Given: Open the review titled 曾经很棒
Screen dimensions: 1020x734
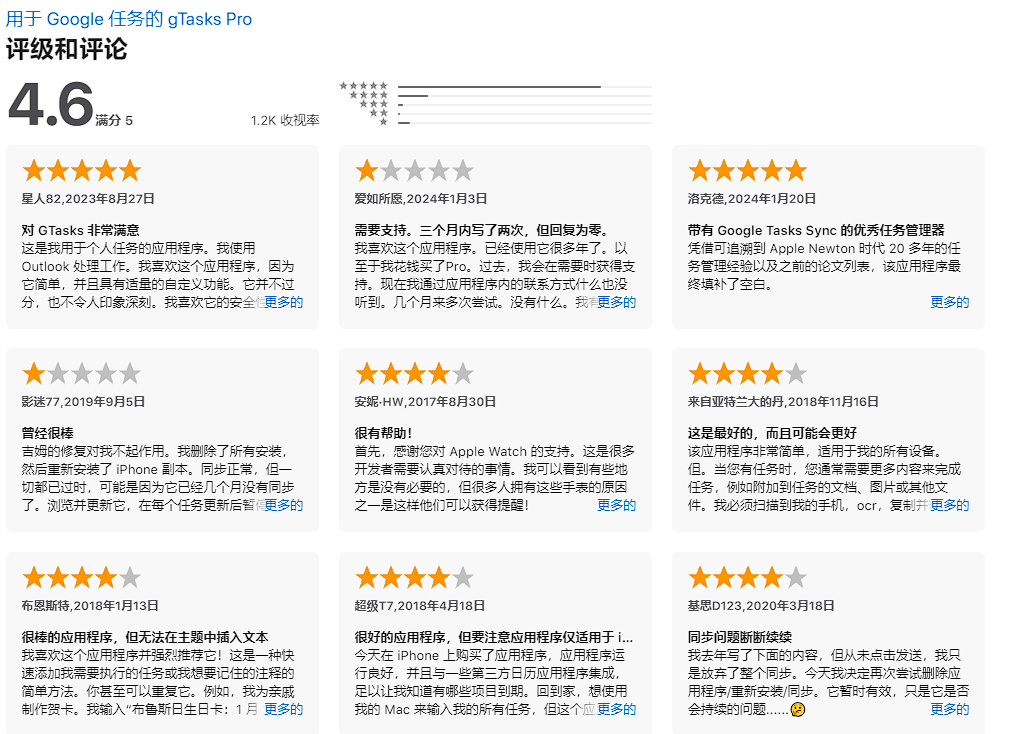Looking at the screenshot, I should [x=47, y=433].
